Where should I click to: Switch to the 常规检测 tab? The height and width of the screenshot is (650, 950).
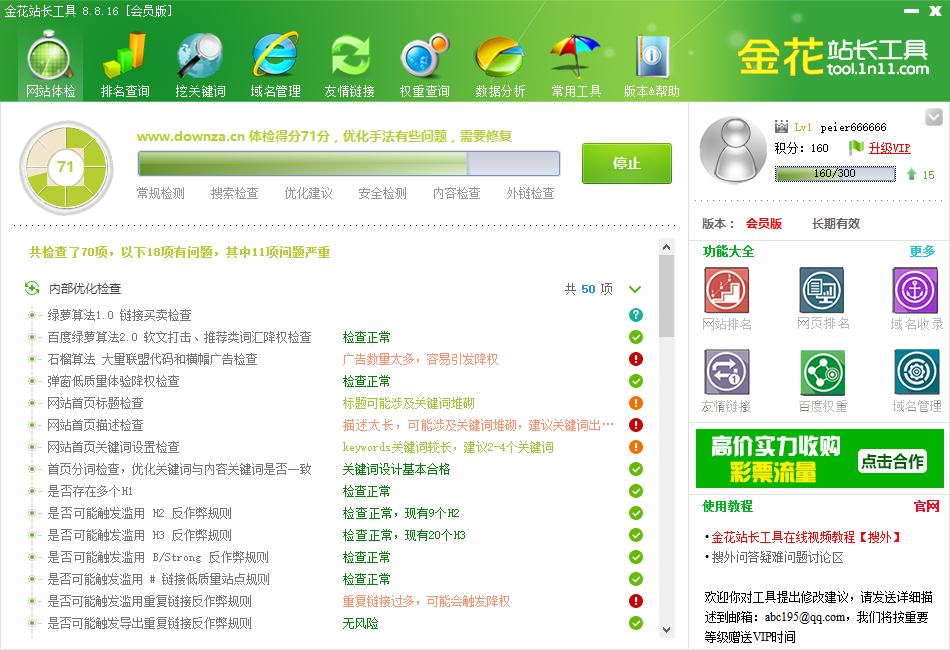pyautogui.click(x=161, y=193)
